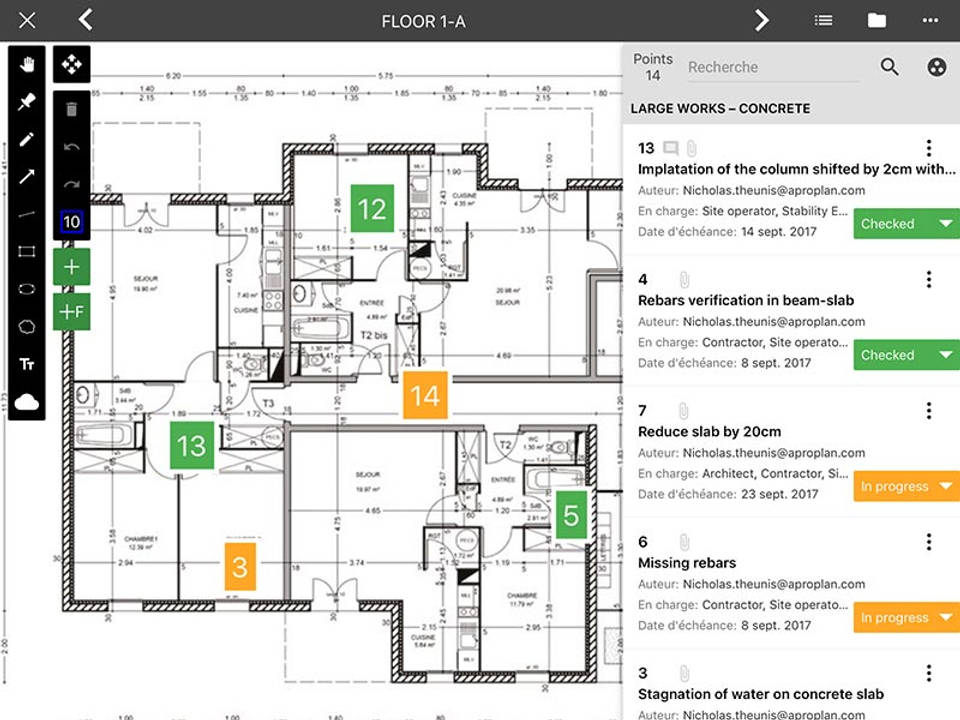Select the pin marker tool
Screen dimensions: 960x720
(x=27, y=102)
